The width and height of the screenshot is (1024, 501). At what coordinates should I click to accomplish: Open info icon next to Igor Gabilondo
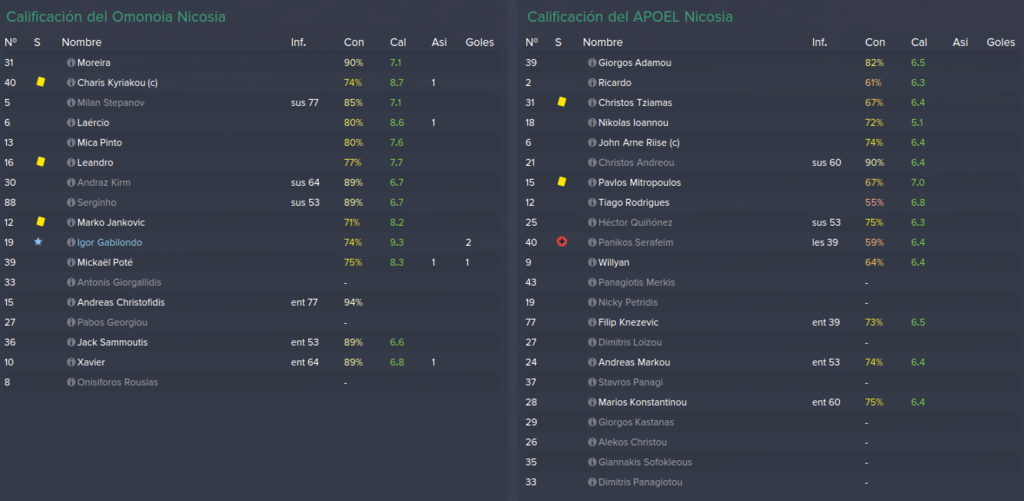[x=71, y=242]
